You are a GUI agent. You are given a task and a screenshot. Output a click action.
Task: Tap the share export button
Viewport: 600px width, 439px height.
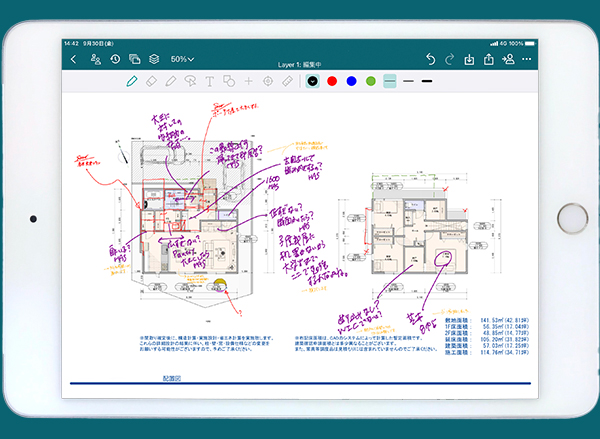click(x=489, y=60)
